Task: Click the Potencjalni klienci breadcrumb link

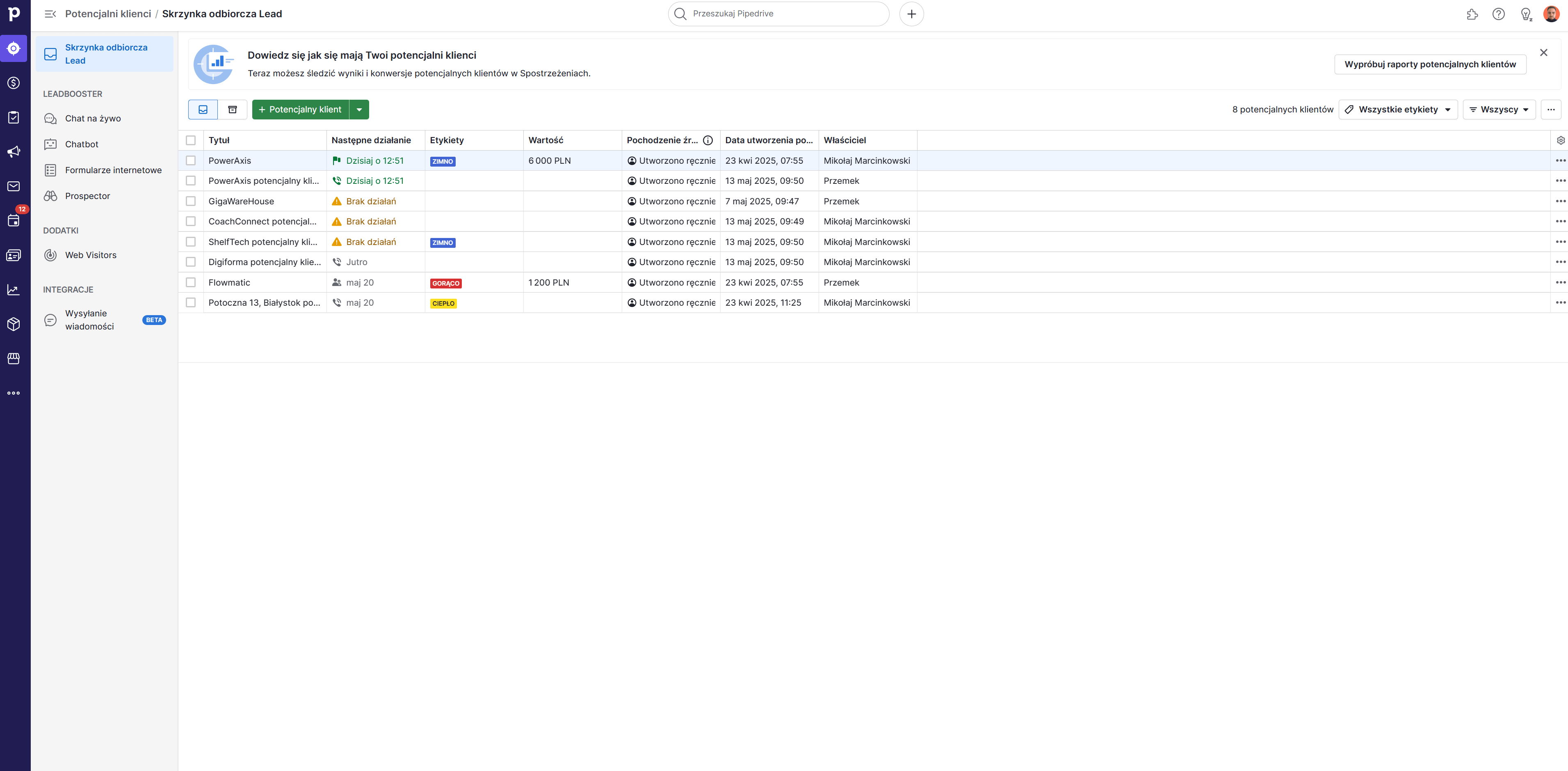Action: [108, 14]
